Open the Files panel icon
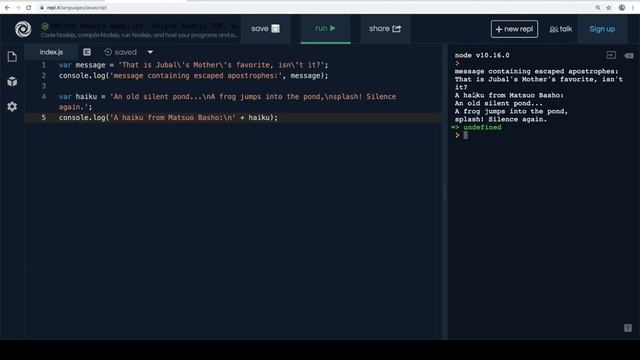 (x=12, y=56)
